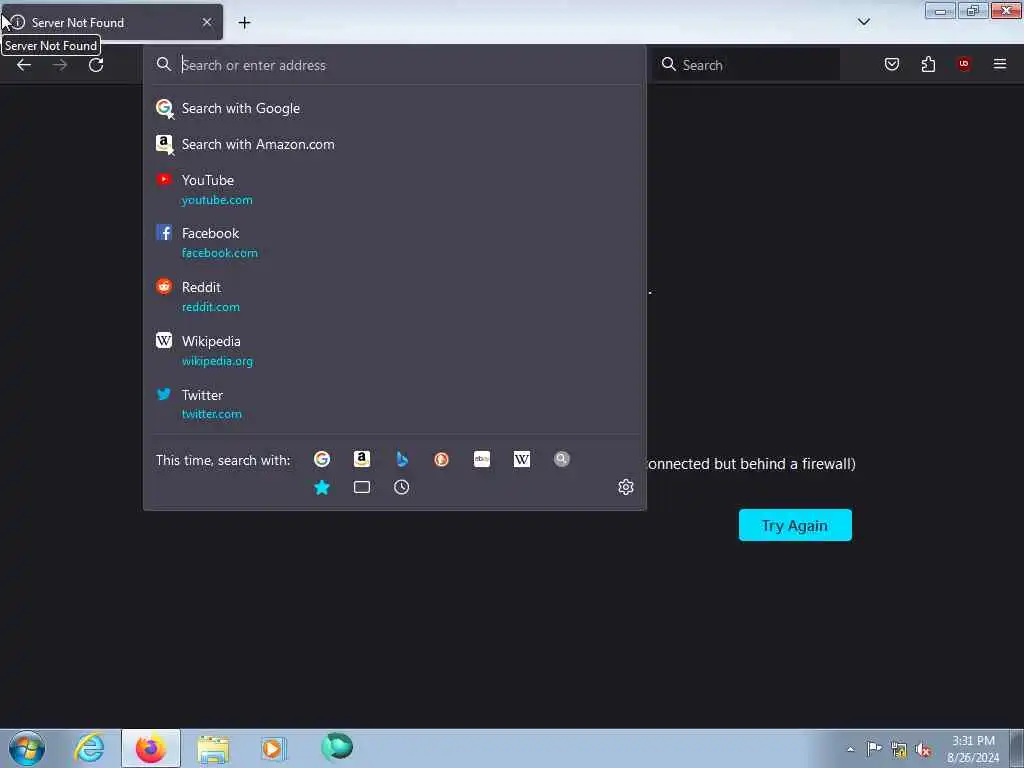This screenshot has width=1024, height=768.
Task: Search this time with Amazon icon
Action: click(362, 459)
